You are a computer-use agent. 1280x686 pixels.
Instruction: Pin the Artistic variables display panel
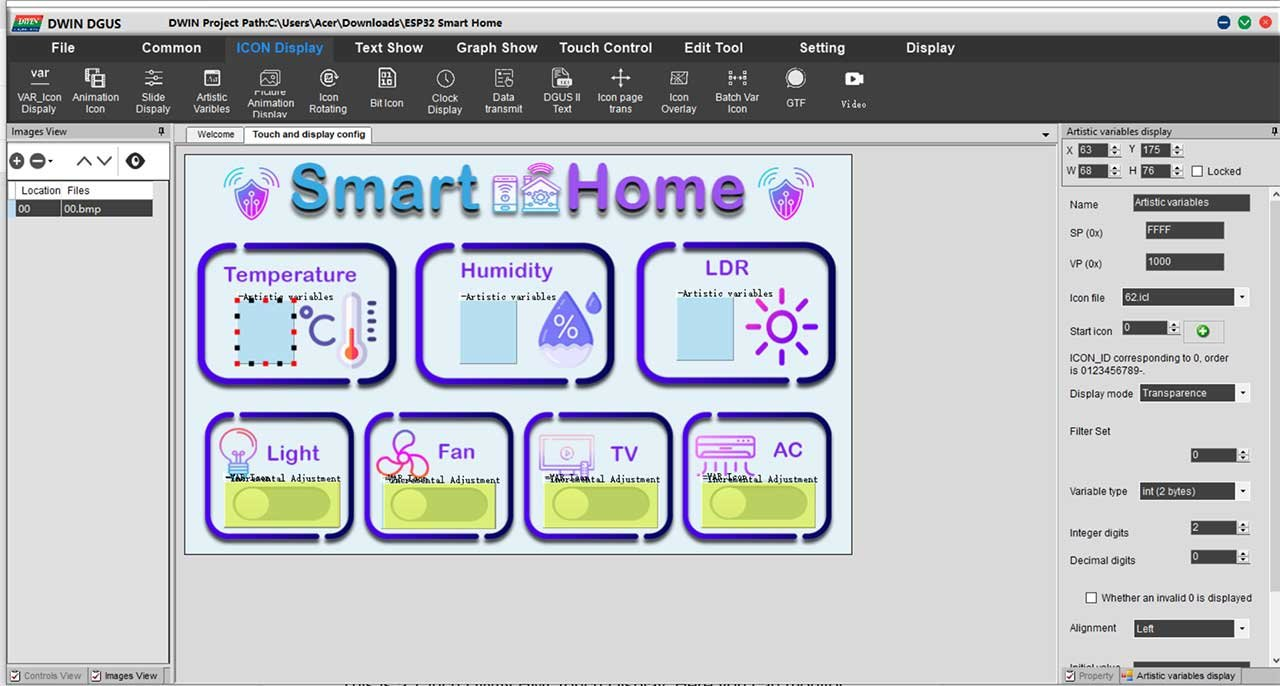(x=1274, y=131)
